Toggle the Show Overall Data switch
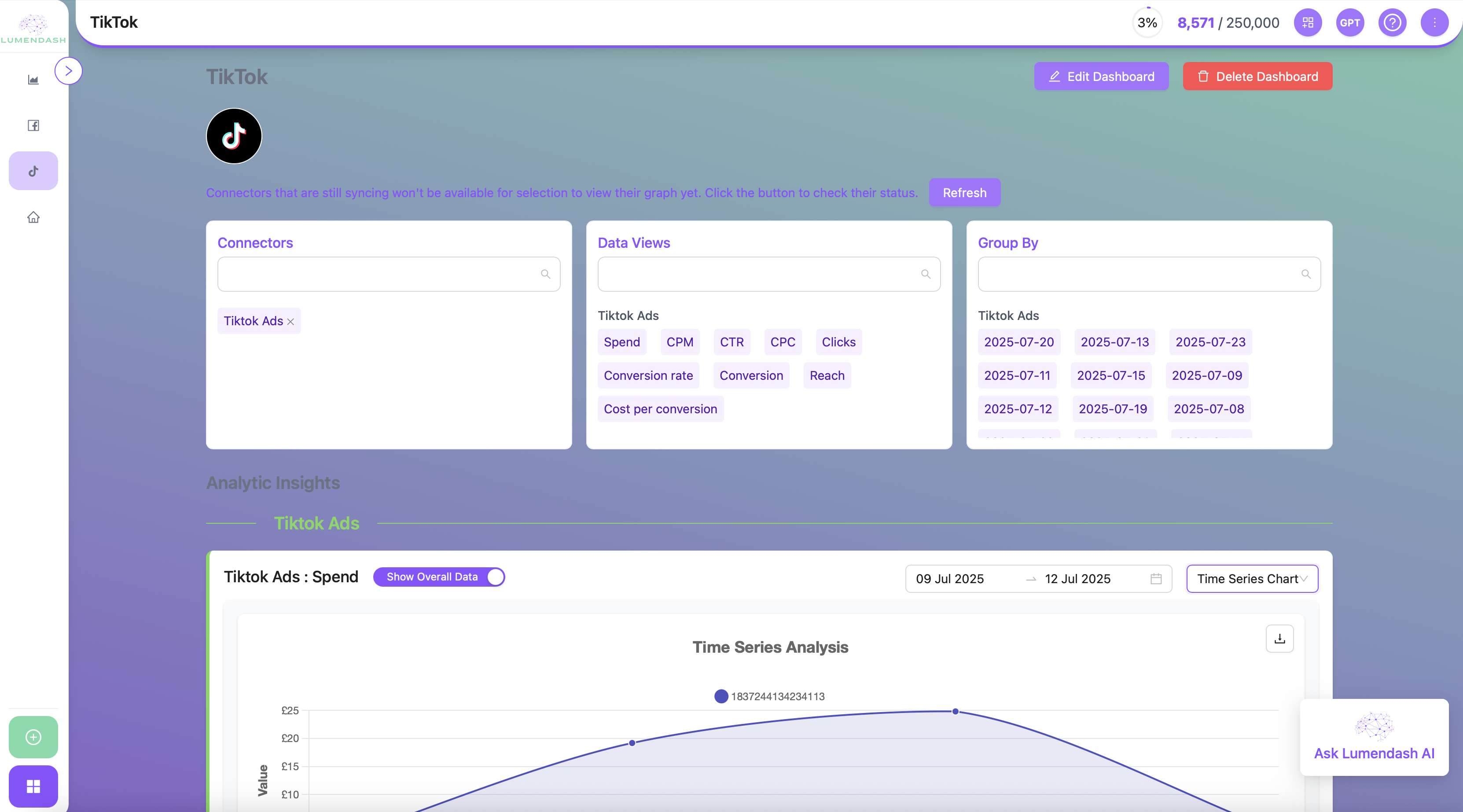This screenshot has width=1463, height=812. pyautogui.click(x=439, y=577)
